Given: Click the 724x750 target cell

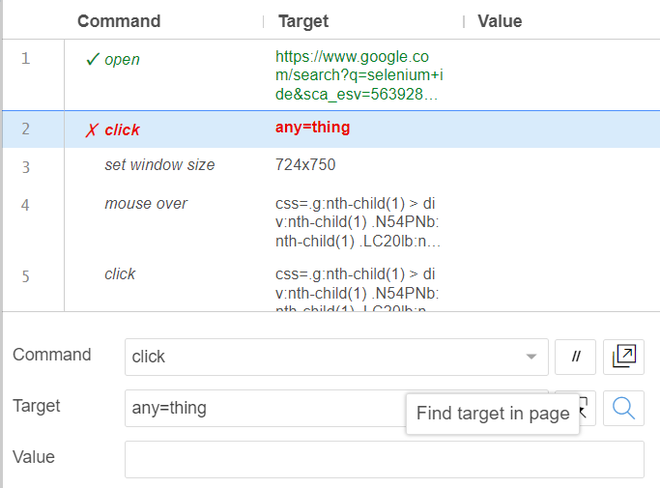Looking at the screenshot, I should point(305,164).
